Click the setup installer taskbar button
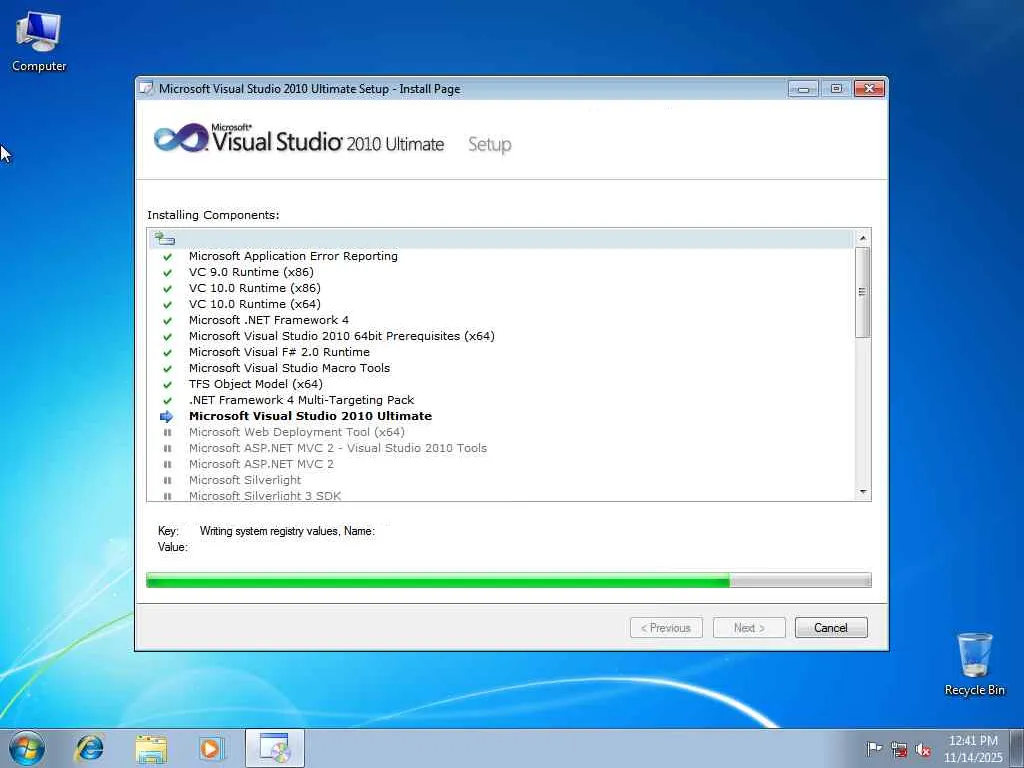 (x=274, y=748)
